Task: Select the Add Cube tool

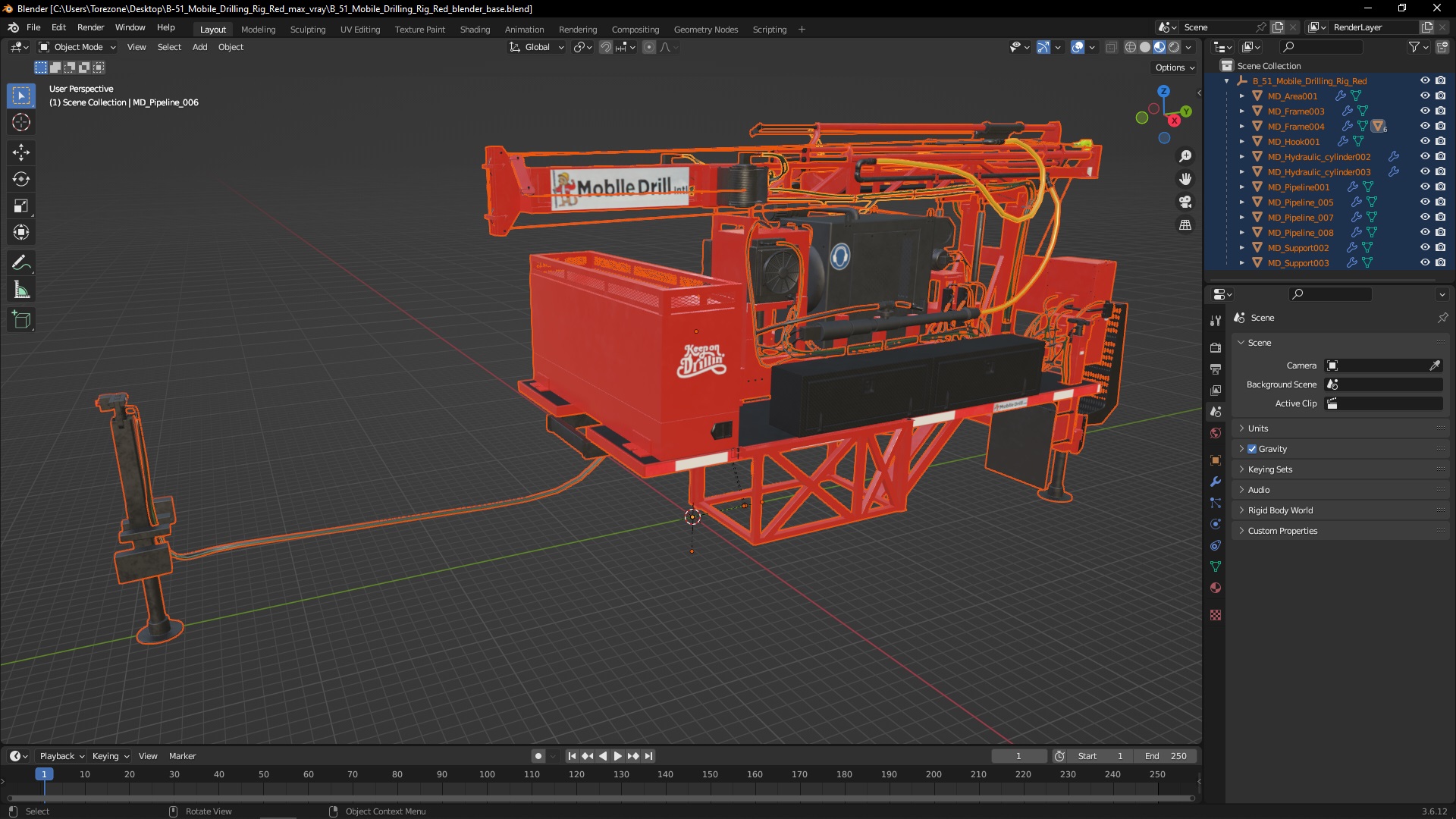Action: point(21,320)
